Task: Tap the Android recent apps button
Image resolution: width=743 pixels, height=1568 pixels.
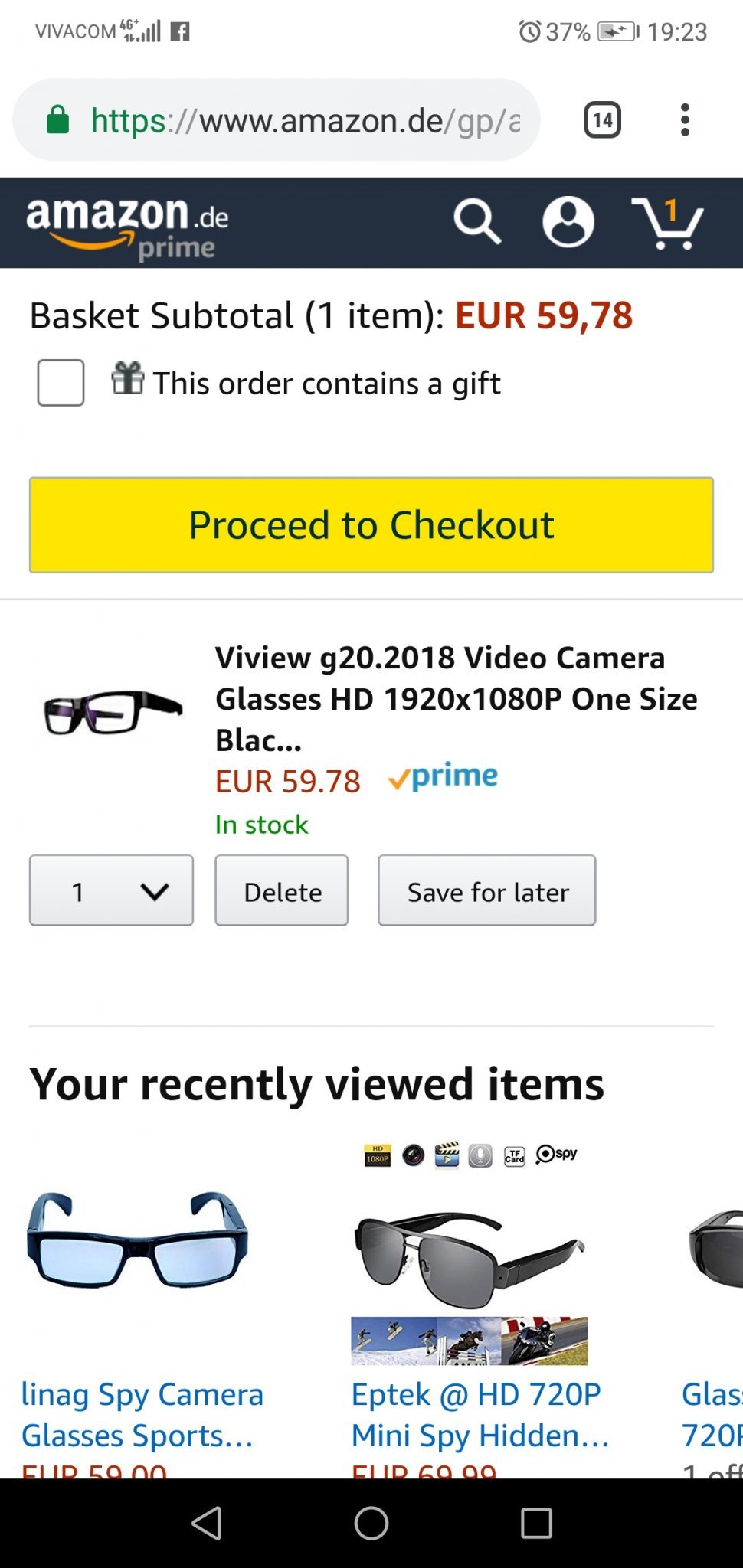Action: point(536,1523)
